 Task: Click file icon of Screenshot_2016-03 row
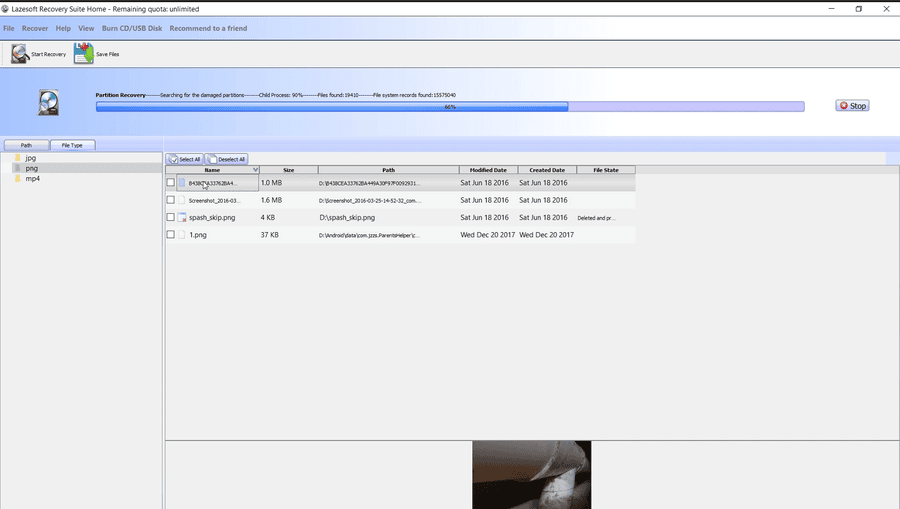(x=182, y=200)
